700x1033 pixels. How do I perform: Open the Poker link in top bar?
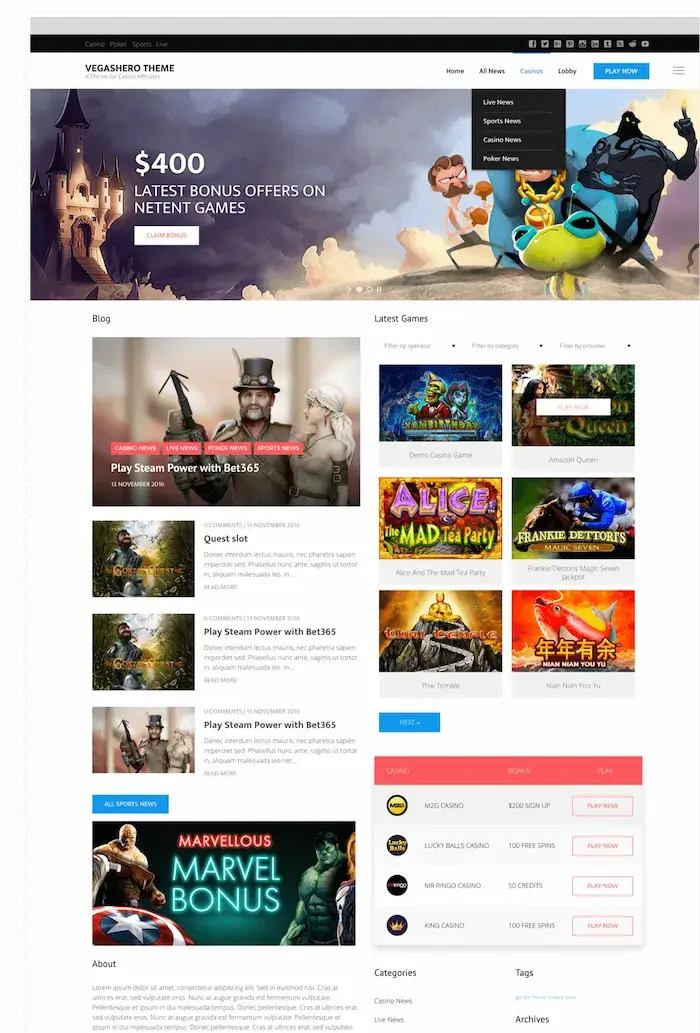119,44
